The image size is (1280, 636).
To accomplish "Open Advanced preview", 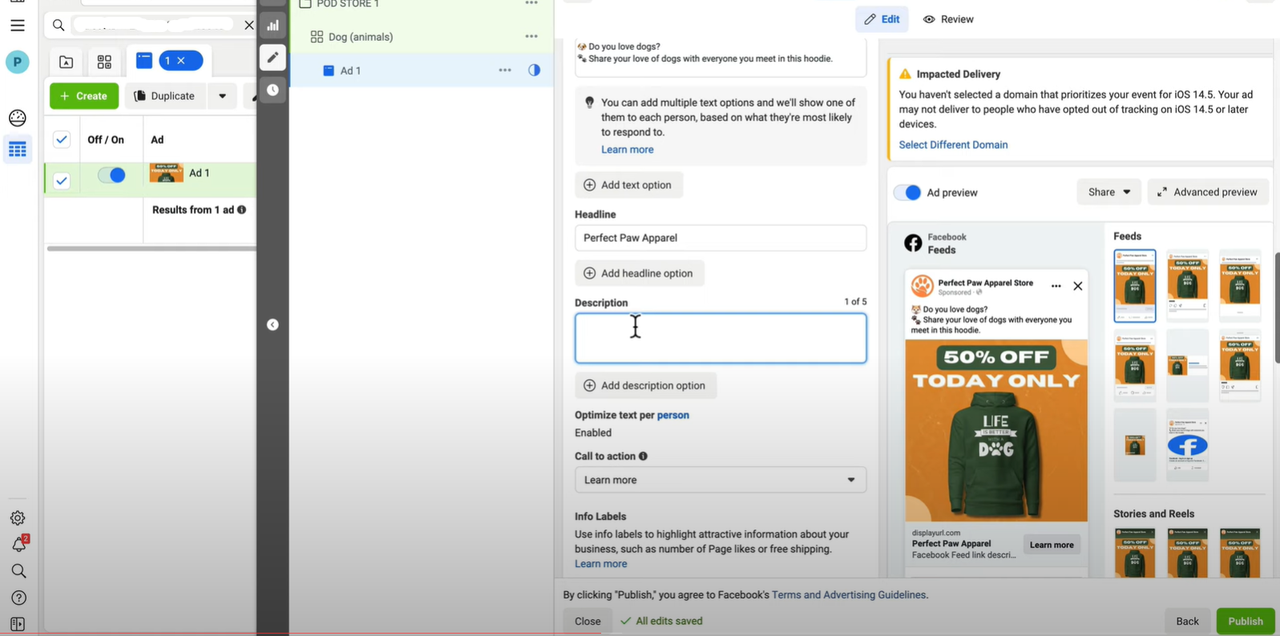I will [x=1208, y=192].
